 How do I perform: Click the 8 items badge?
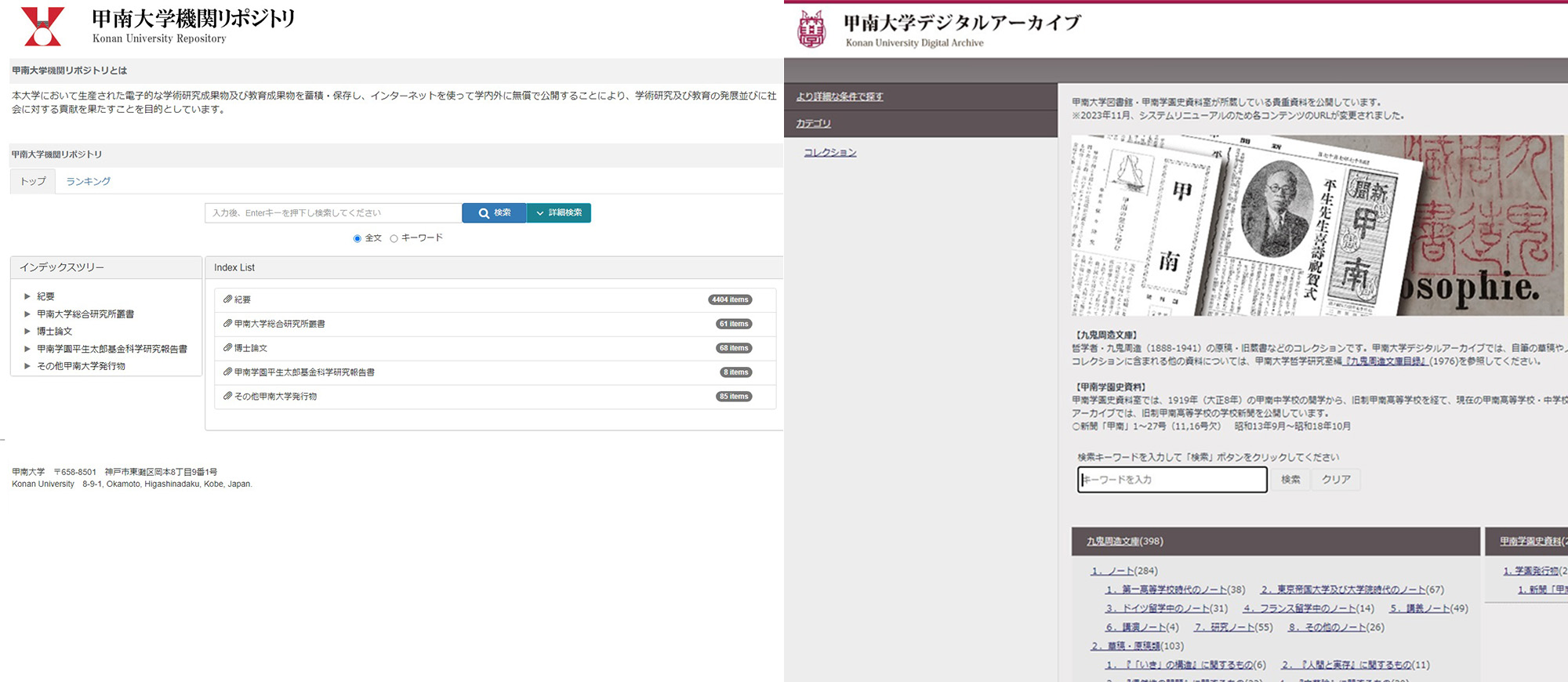point(736,372)
